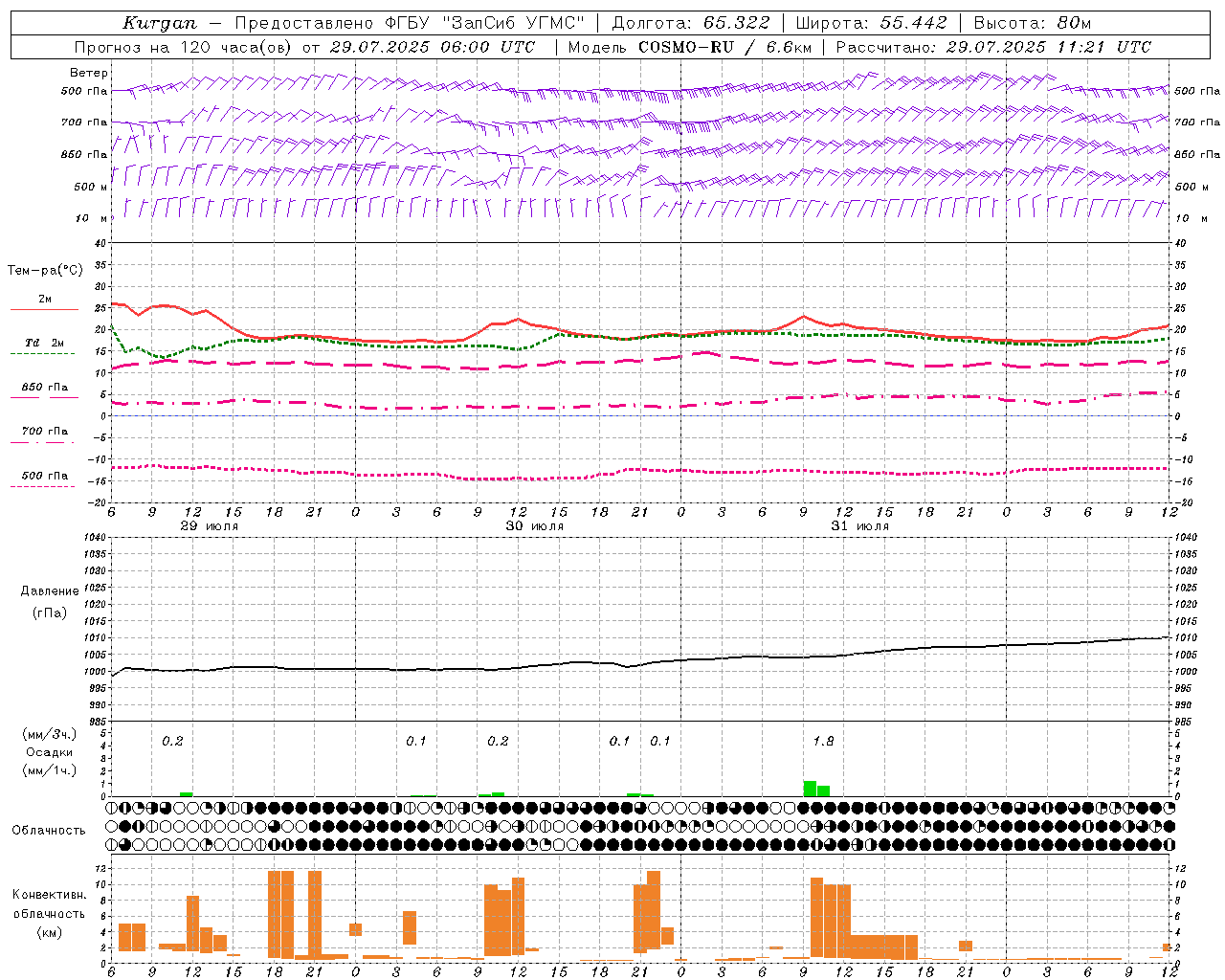1225x980 pixels.
Task: Click the Тем-ра(°C) axis label
Action: click(44, 271)
